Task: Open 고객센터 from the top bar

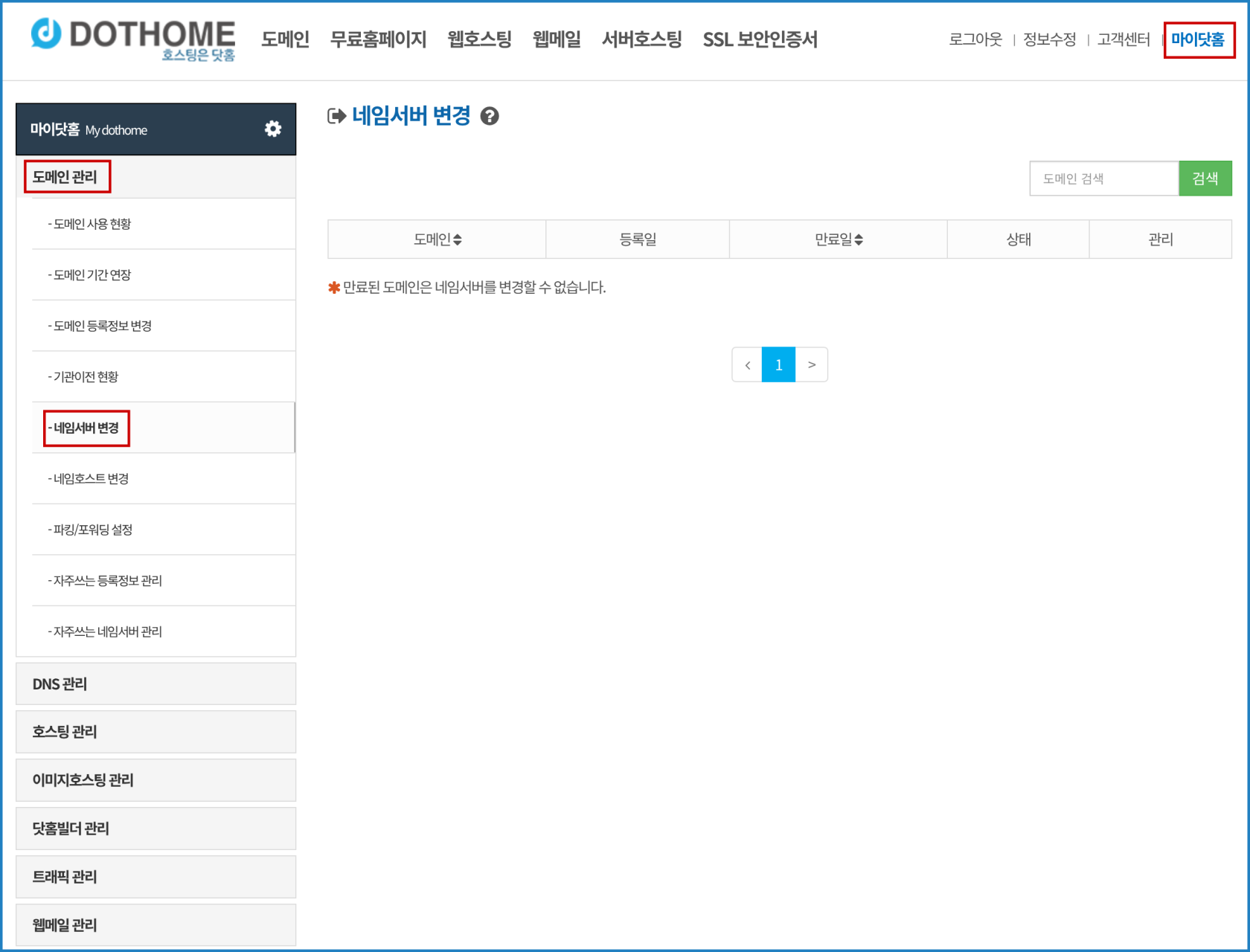Action: coord(1123,40)
